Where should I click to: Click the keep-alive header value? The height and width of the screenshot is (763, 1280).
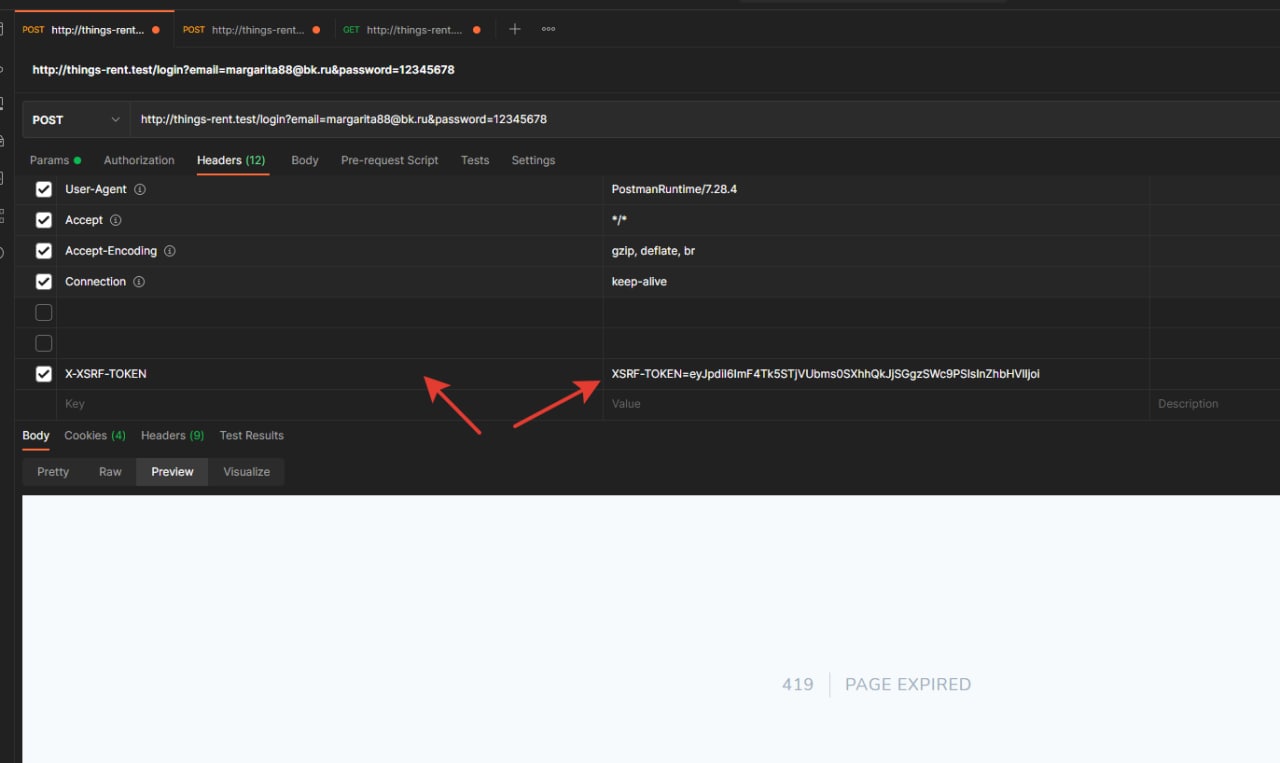tap(639, 282)
